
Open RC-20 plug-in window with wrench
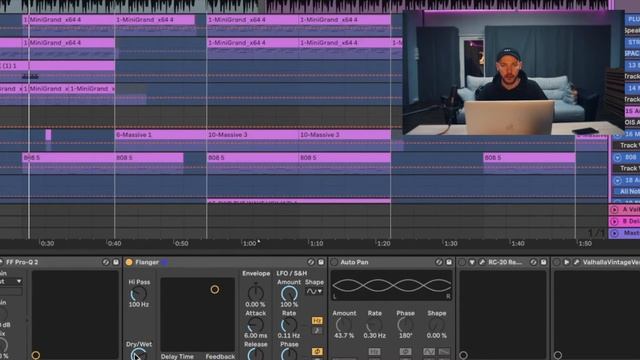(x=482, y=262)
